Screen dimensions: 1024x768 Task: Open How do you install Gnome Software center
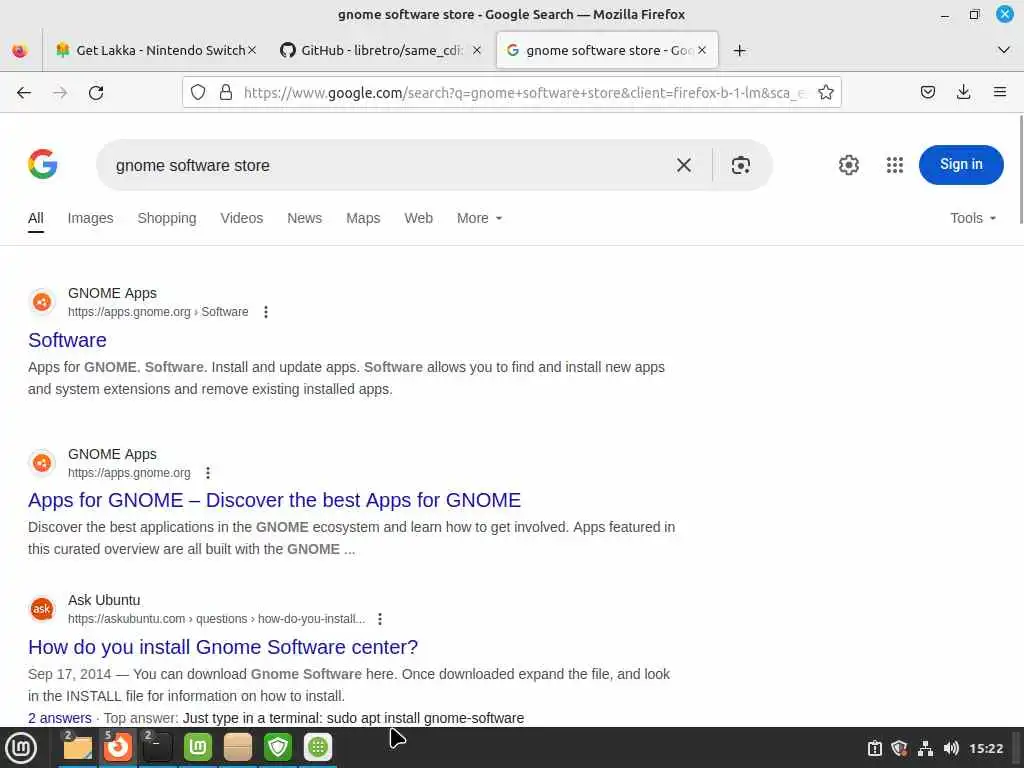(x=223, y=647)
